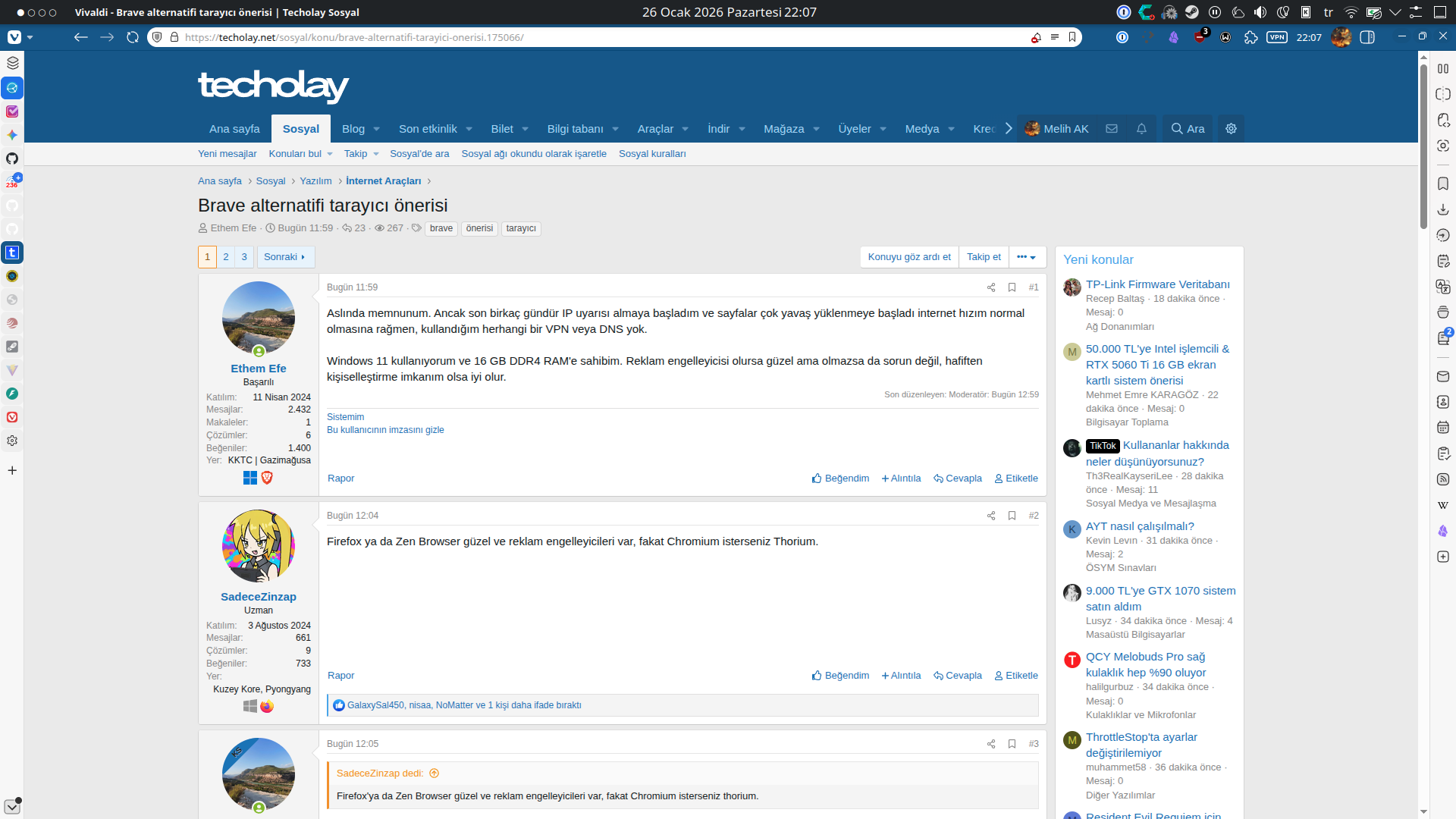
Task: Open Sosyal kuralları sub-navigation link
Action: click(652, 154)
